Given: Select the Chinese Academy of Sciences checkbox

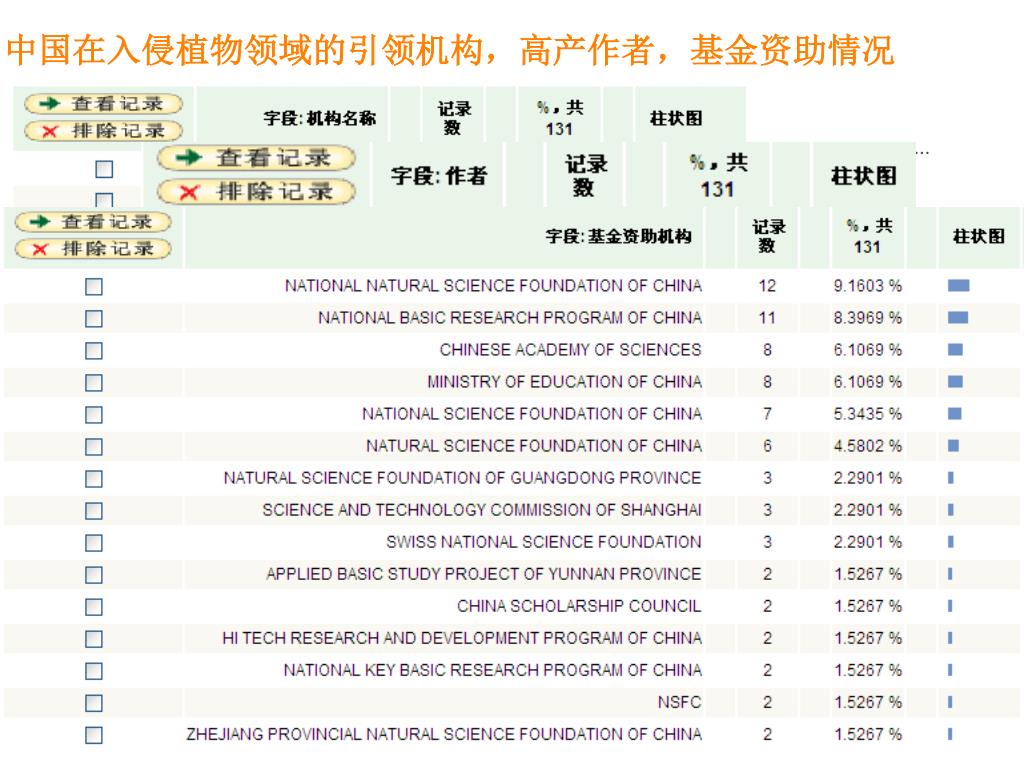Looking at the screenshot, I should point(94,350).
